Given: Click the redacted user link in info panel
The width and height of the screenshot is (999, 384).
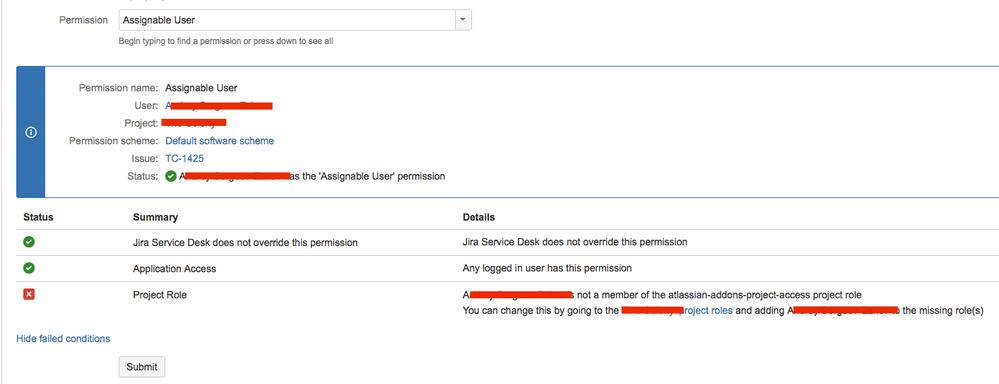Looking at the screenshot, I should [x=219, y=106].
